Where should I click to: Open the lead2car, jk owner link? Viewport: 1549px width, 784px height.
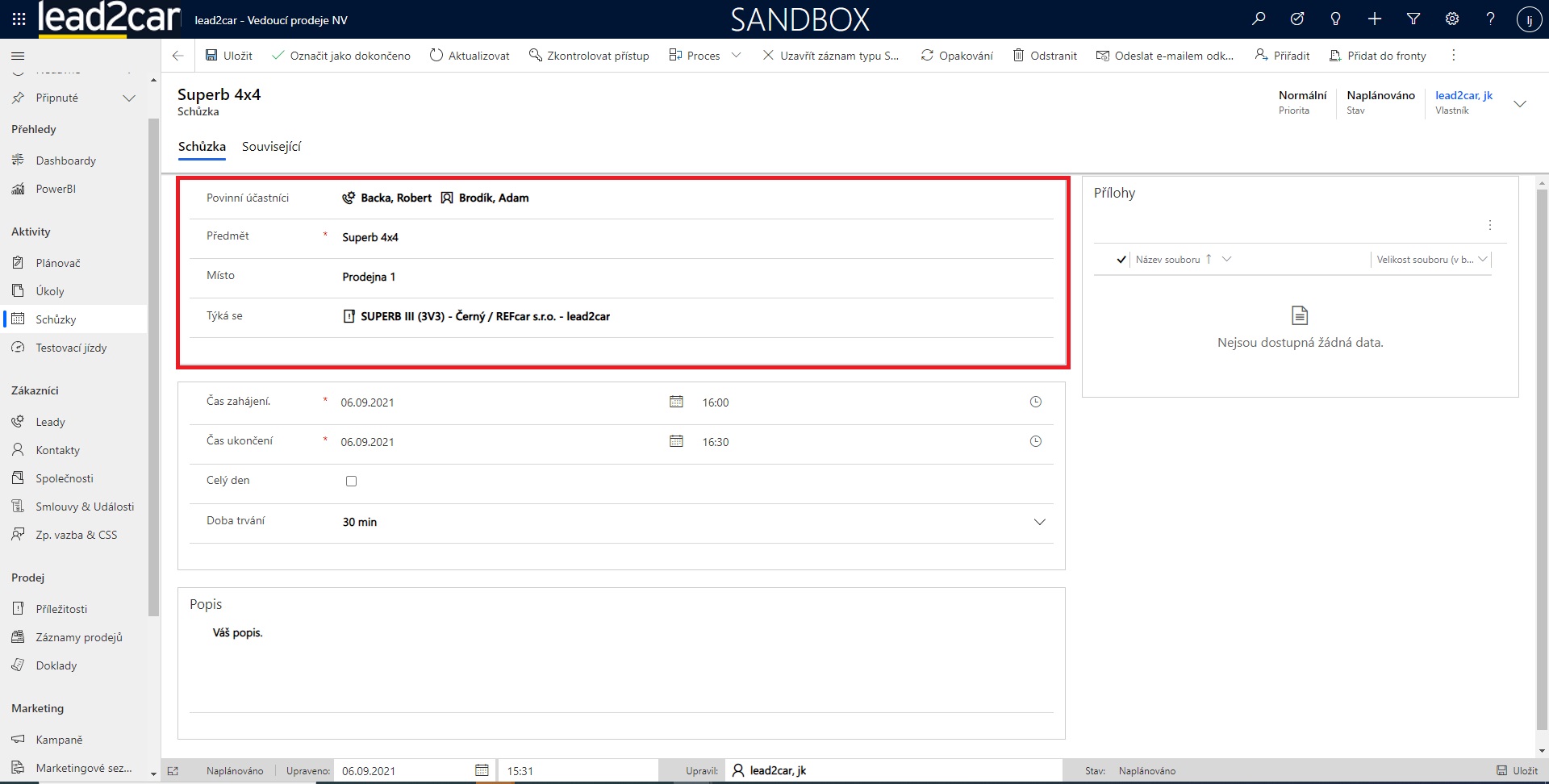1463,95
